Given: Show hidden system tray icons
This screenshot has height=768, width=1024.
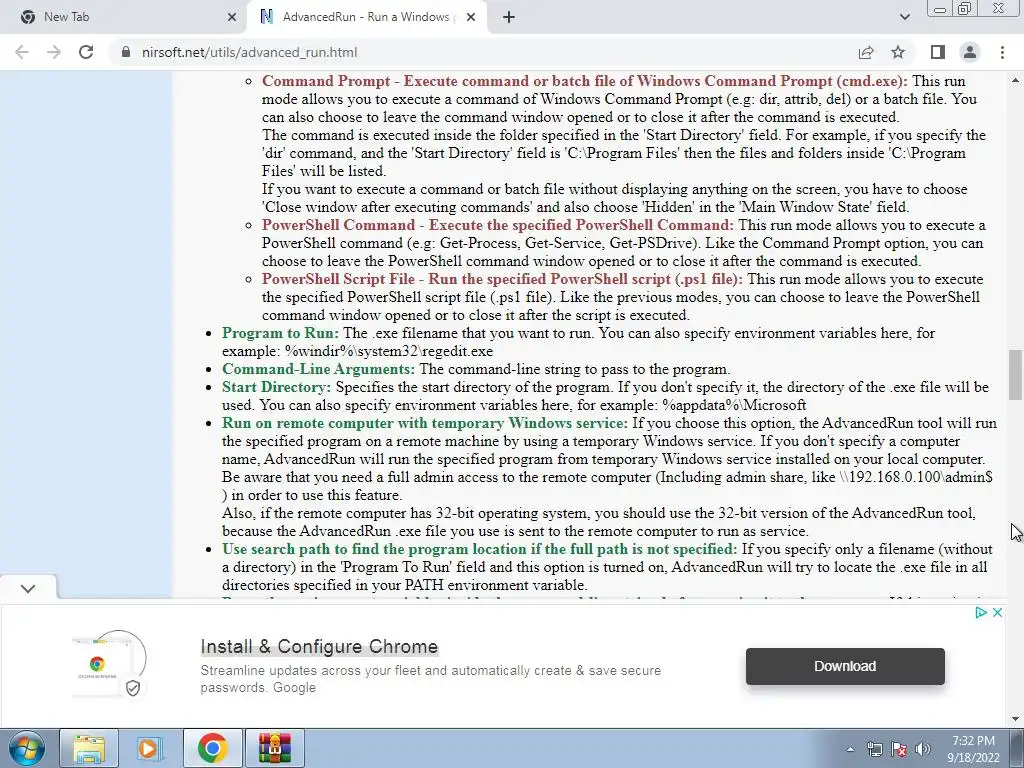Looking at the screenshot, I should point(850,750).
